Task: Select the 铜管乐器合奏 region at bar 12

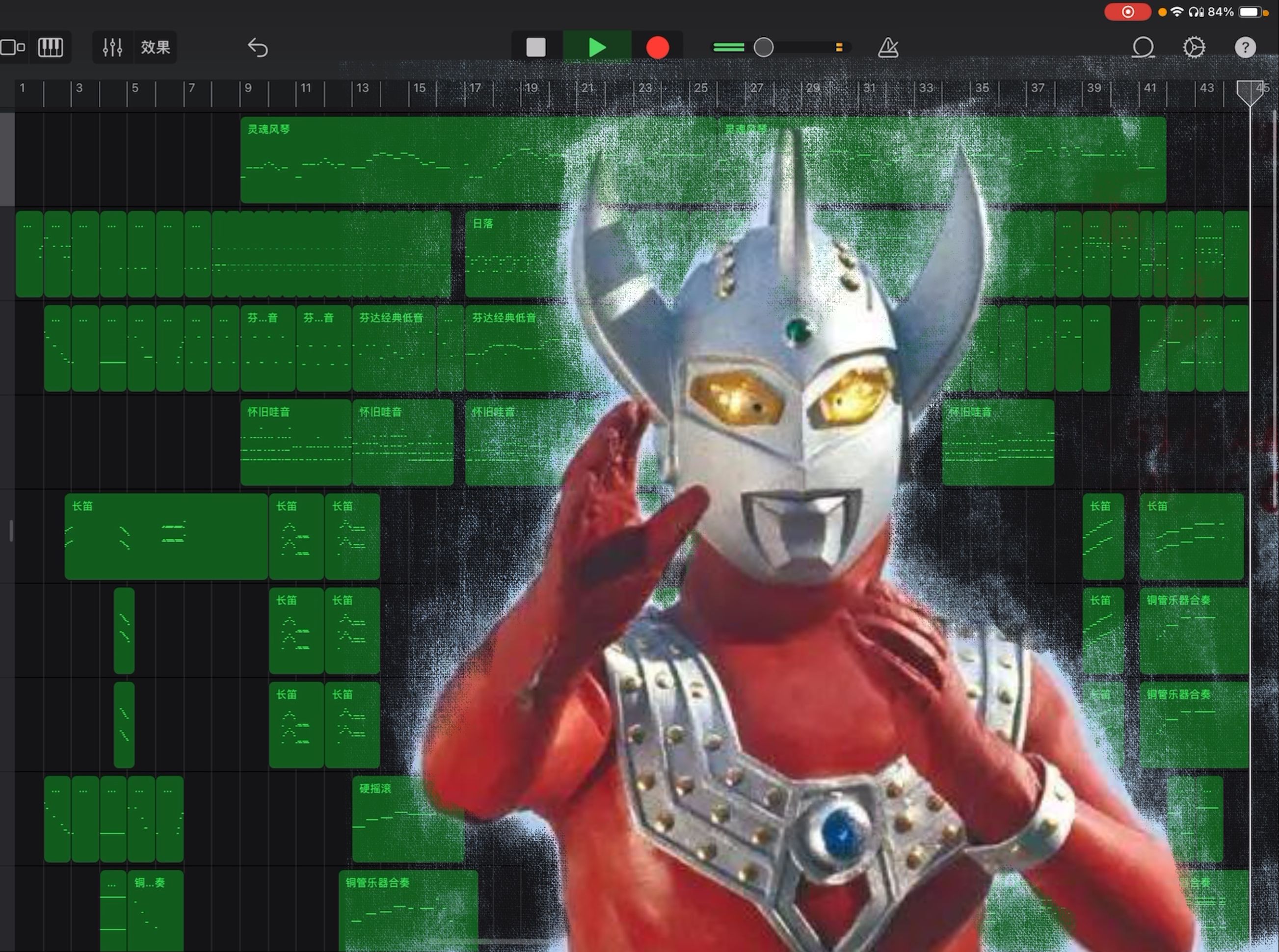Action: 408,910
